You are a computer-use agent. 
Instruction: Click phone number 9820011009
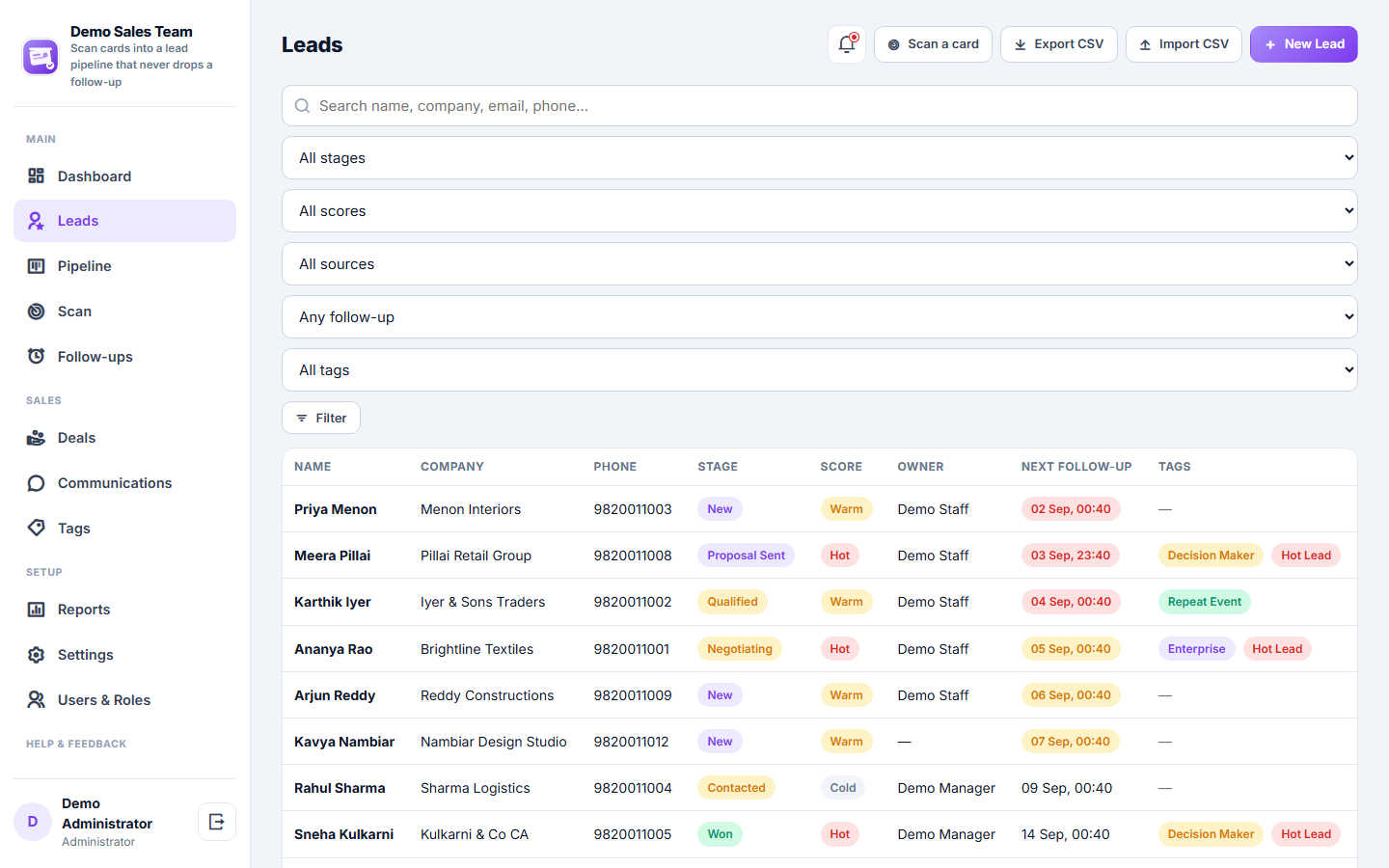633,695
